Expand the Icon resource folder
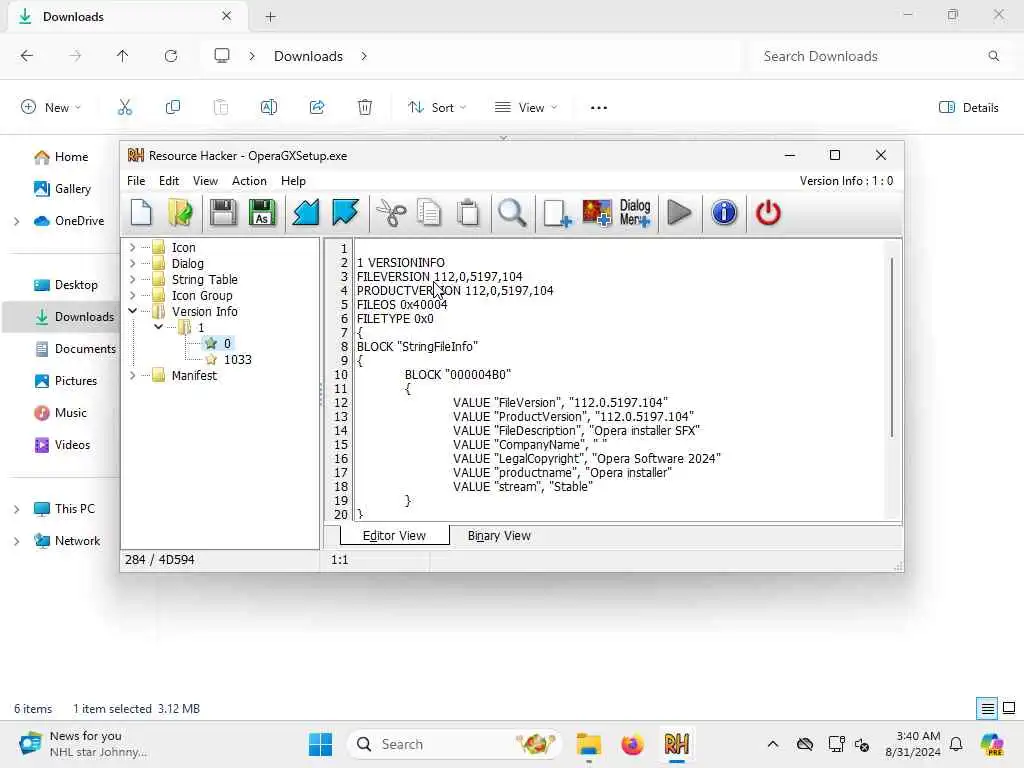The image size is (1024, 768). coord(133,248)
